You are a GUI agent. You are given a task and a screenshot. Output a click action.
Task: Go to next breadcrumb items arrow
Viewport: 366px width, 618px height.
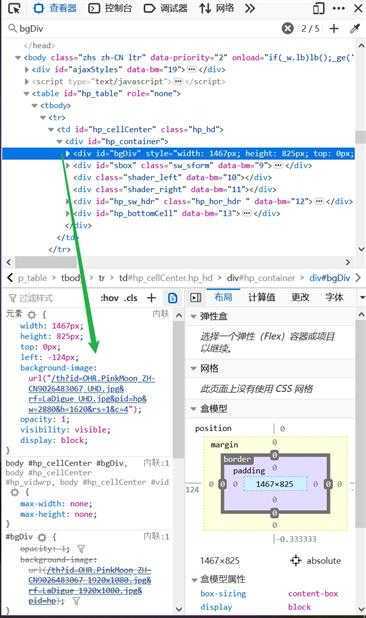click(358, 277)
